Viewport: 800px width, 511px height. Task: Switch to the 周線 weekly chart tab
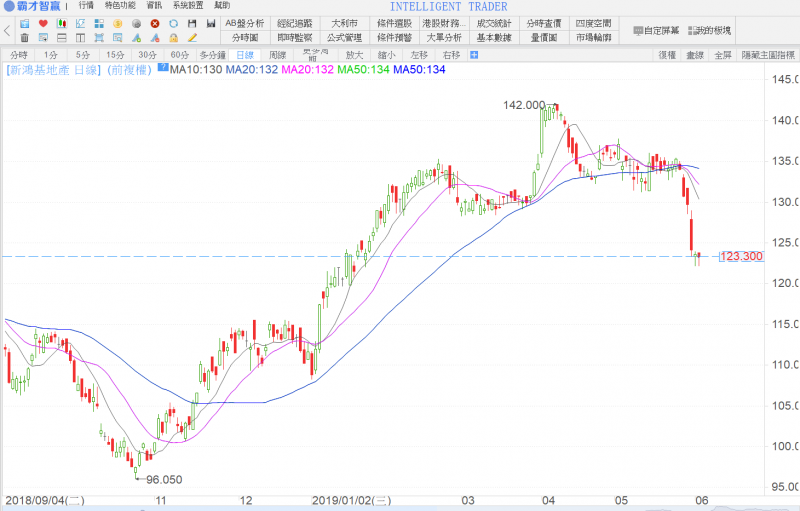click(x=277, y=55)
